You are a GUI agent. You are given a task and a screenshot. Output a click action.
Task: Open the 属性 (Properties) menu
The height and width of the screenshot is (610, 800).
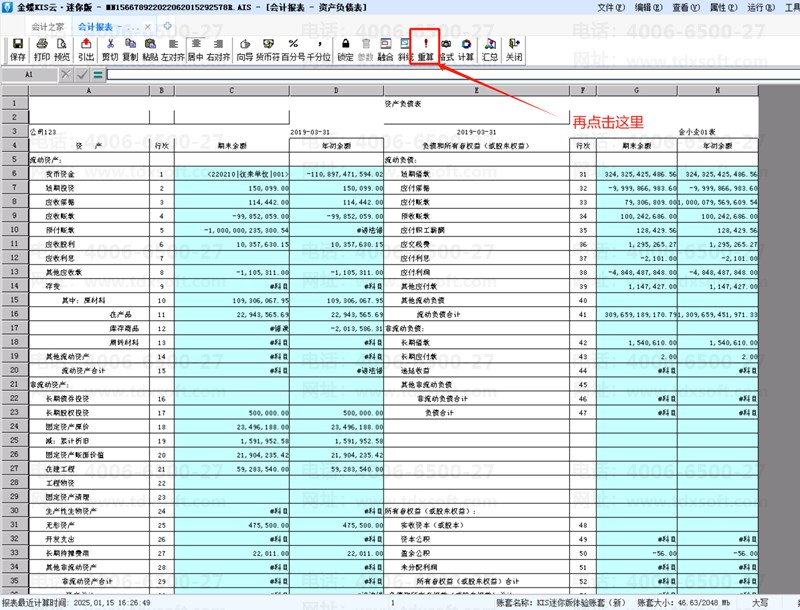coord(723,7)
